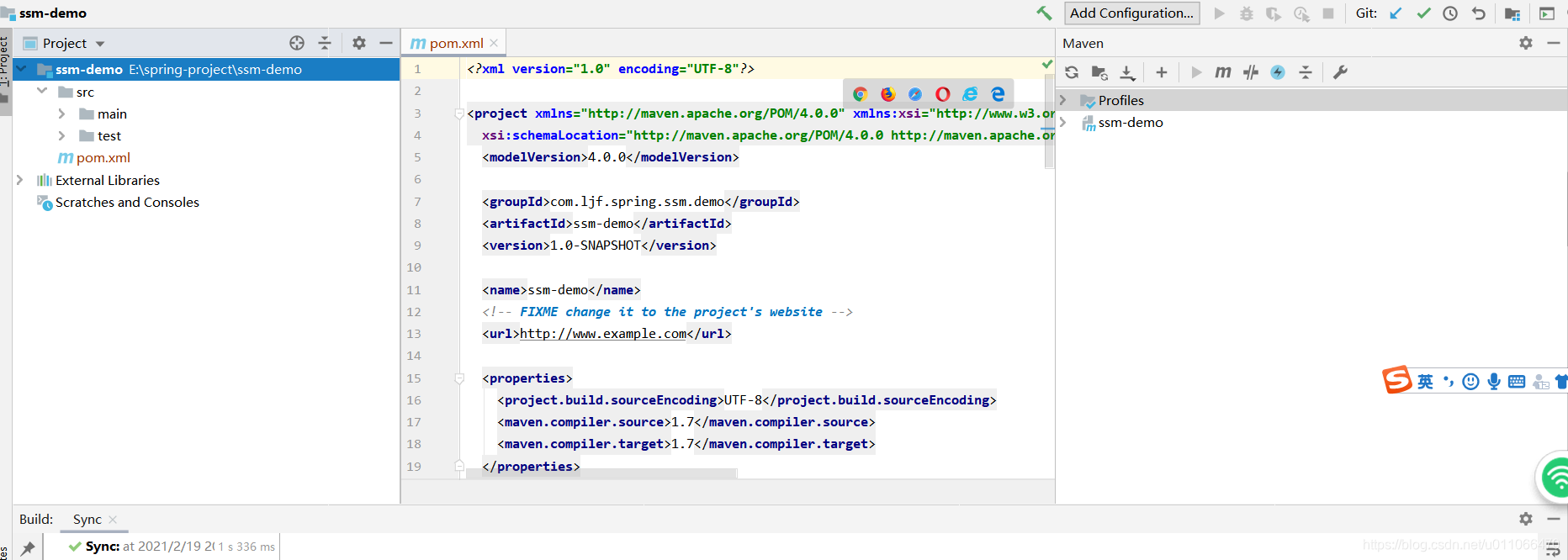Viewport: 1568px width, 560px height.
Task: Execute Maven Goal 'm' icon
Action: pos(1223,72)
